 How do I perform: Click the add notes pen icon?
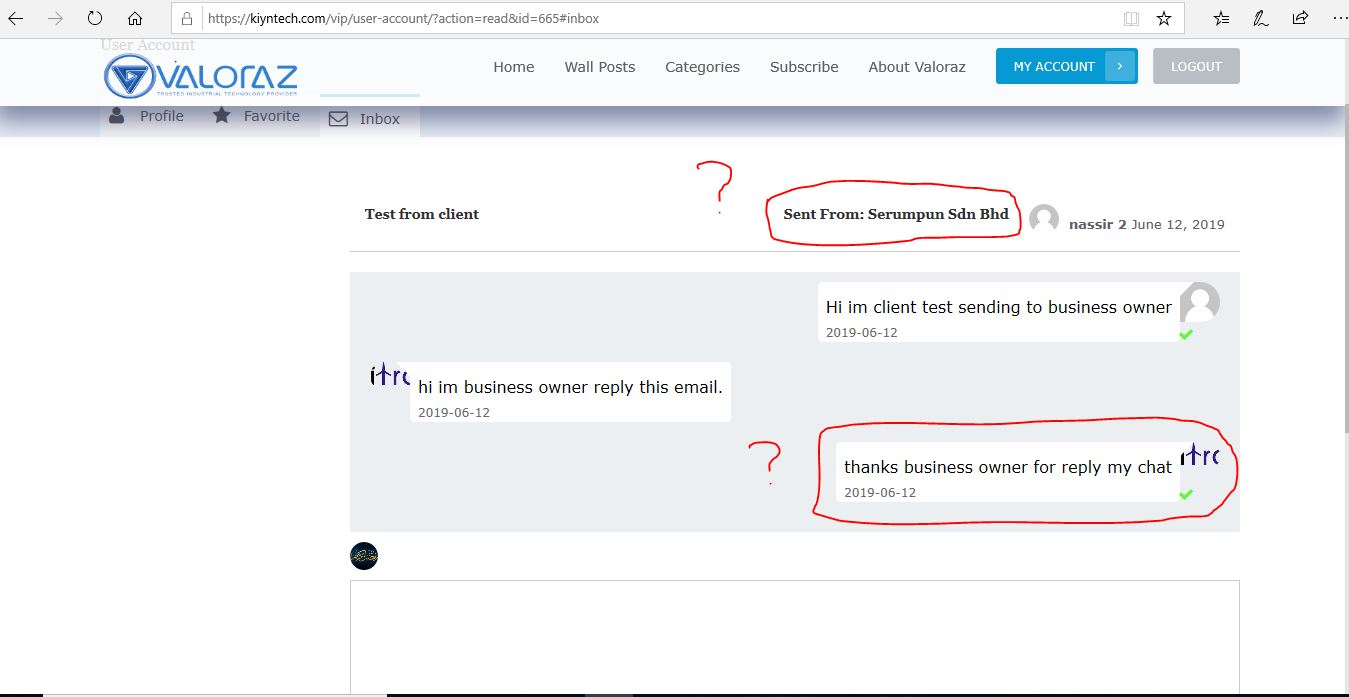[x=1261, y=18]
